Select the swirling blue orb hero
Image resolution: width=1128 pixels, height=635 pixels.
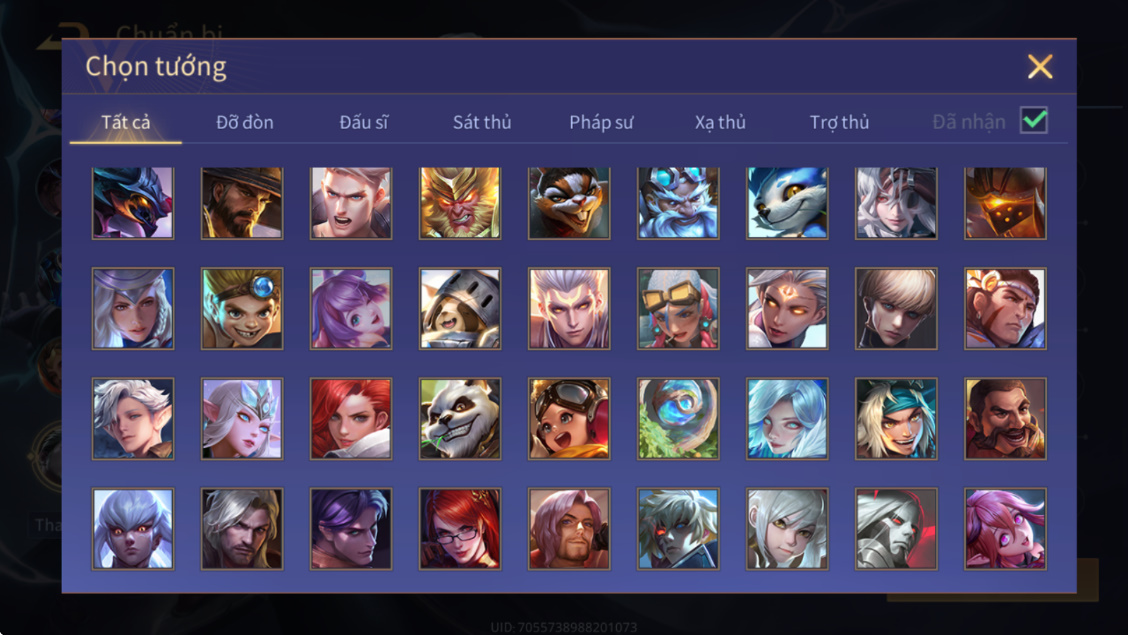(678, 419)
